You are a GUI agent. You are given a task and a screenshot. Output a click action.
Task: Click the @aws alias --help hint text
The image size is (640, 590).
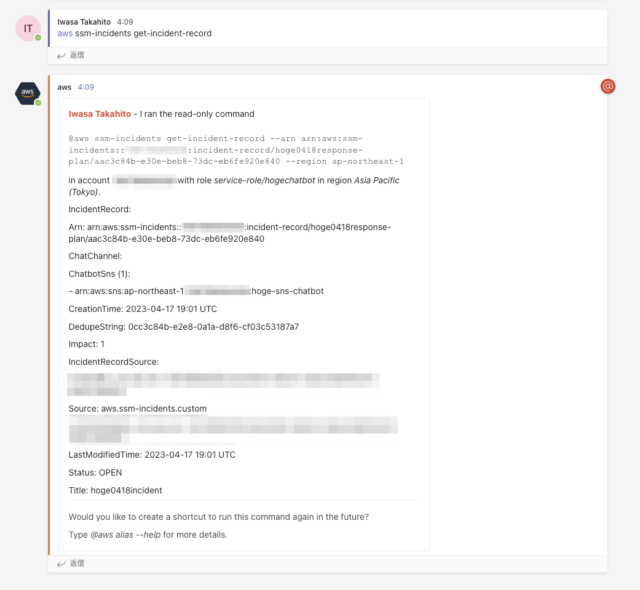click(x=125, y=535)
